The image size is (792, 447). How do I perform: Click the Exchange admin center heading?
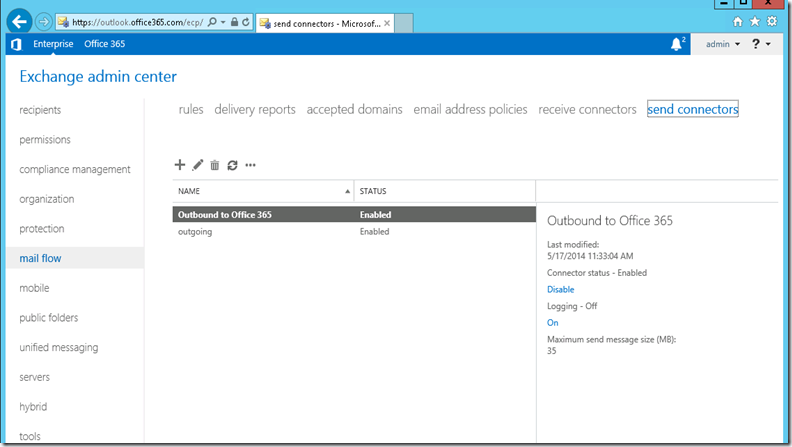coord(98,76)
